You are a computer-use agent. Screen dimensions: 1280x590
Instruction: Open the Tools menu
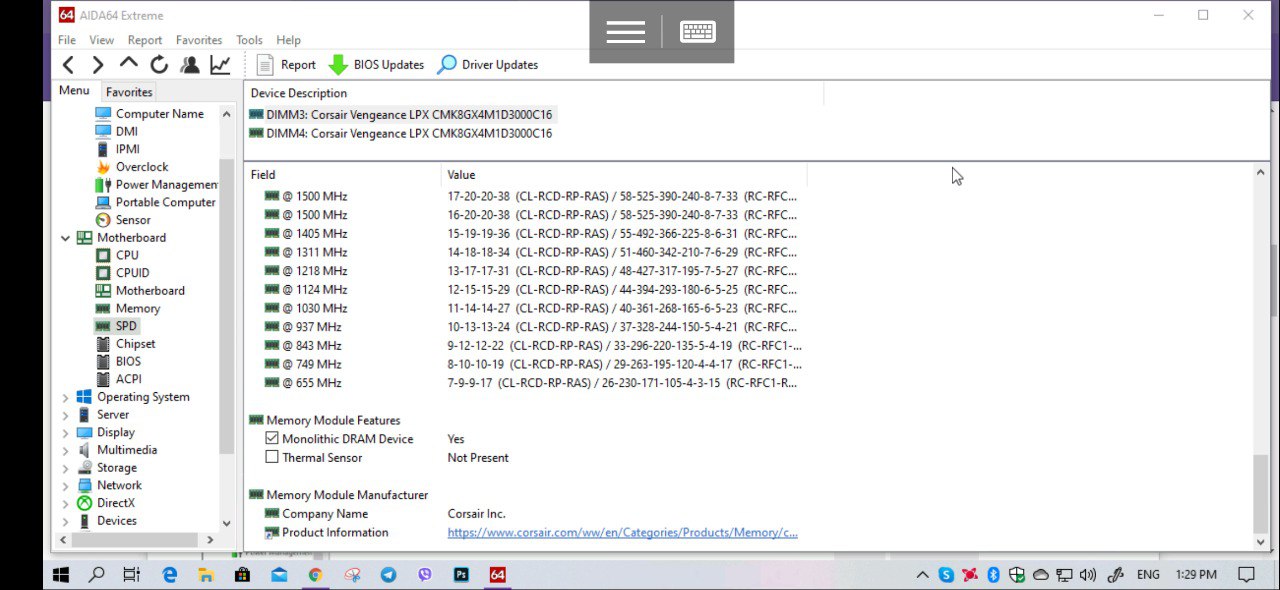click(250, 40)
